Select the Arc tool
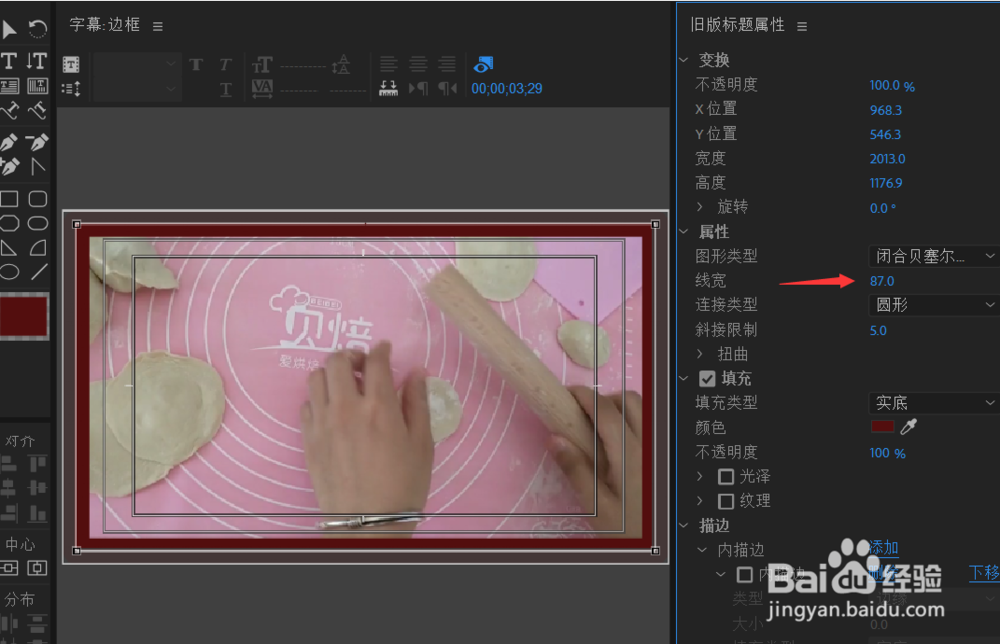Viewport: 1000px width, 644px height. pos(38,247)
